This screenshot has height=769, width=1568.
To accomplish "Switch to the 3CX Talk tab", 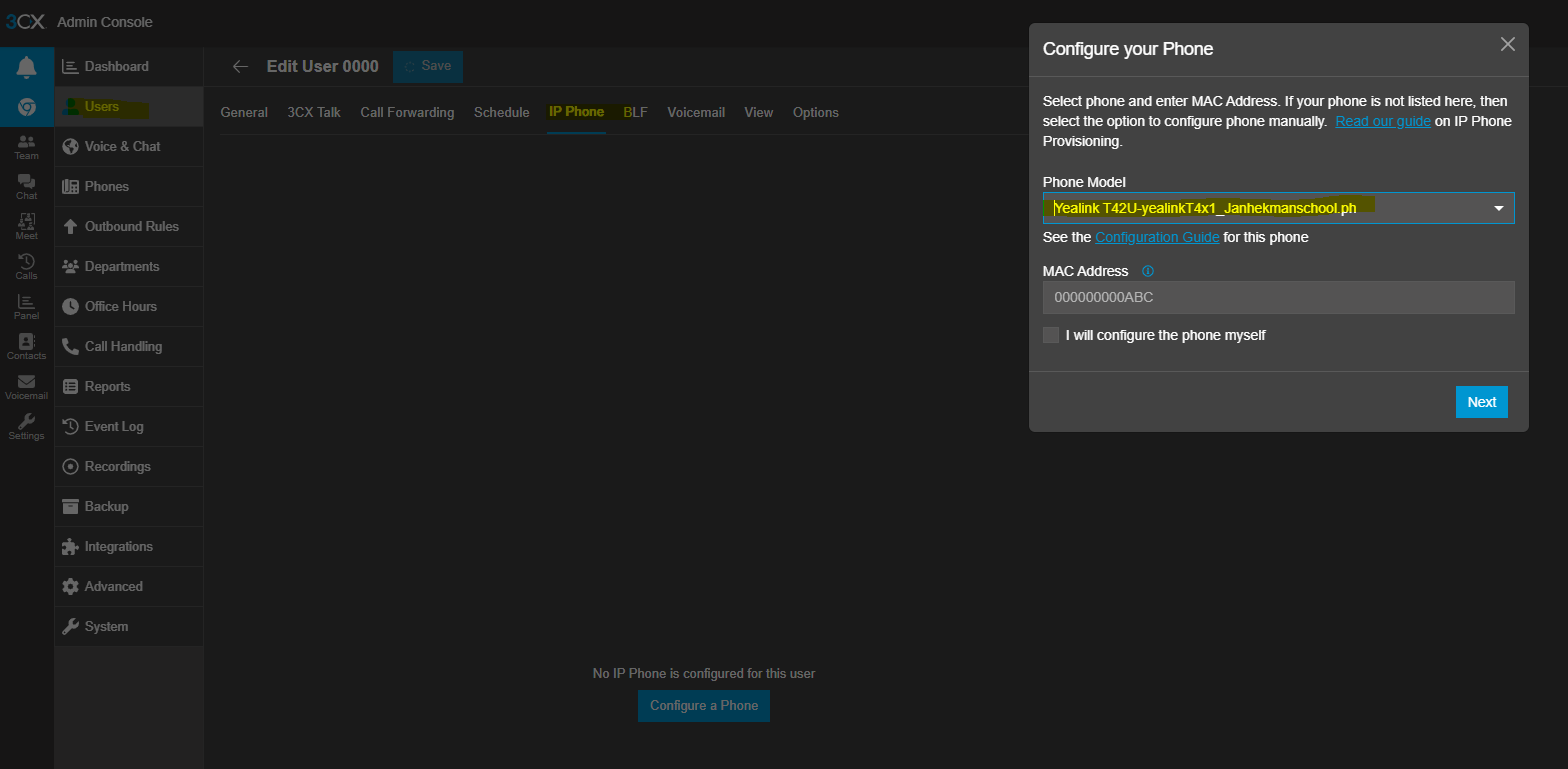I will point(314,112).
